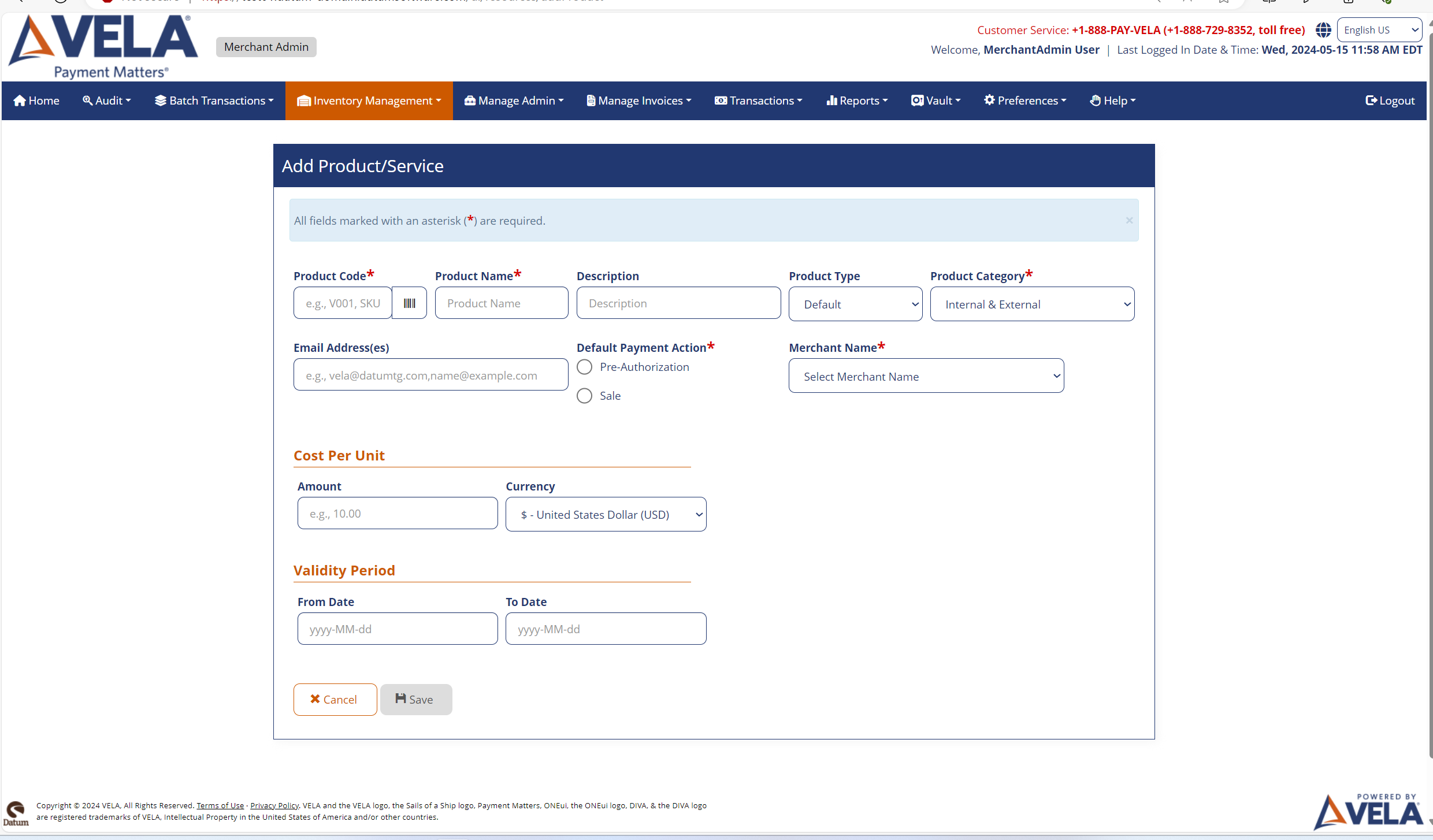Click the barcode scanner icon beside Product Code

coord(409,303)
